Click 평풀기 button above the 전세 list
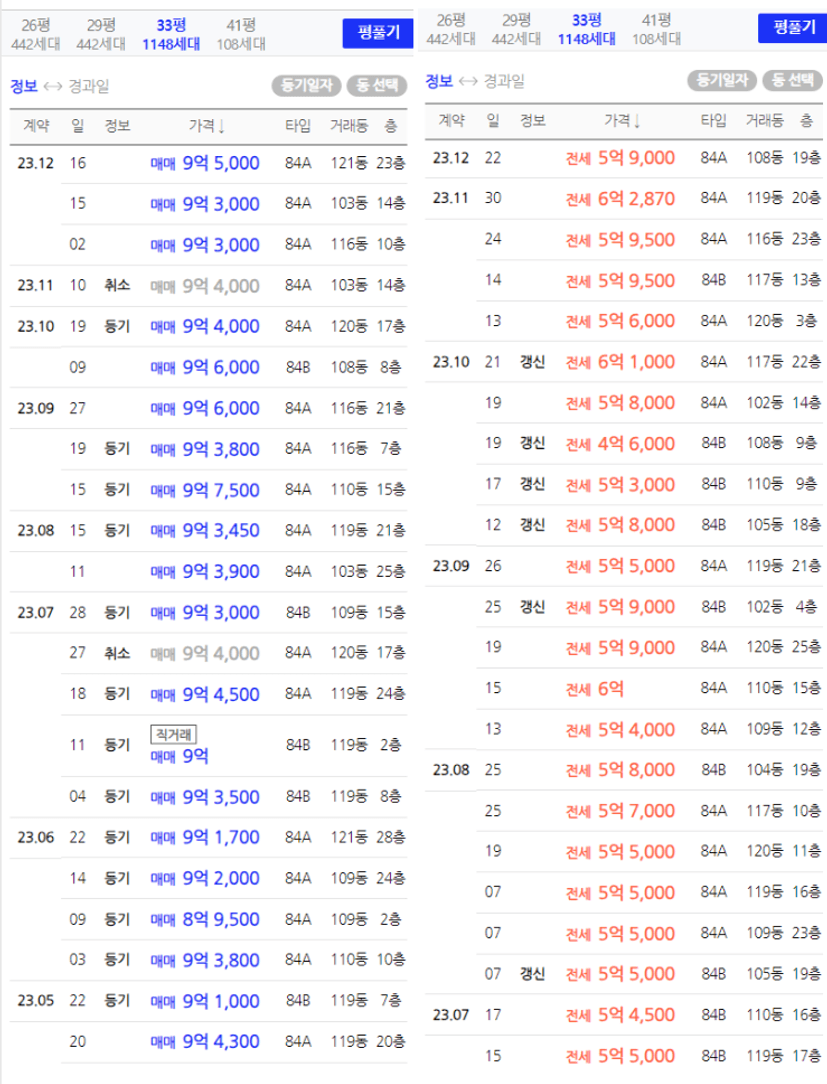This screenshot has height=1084, width=827. (792, 28)
